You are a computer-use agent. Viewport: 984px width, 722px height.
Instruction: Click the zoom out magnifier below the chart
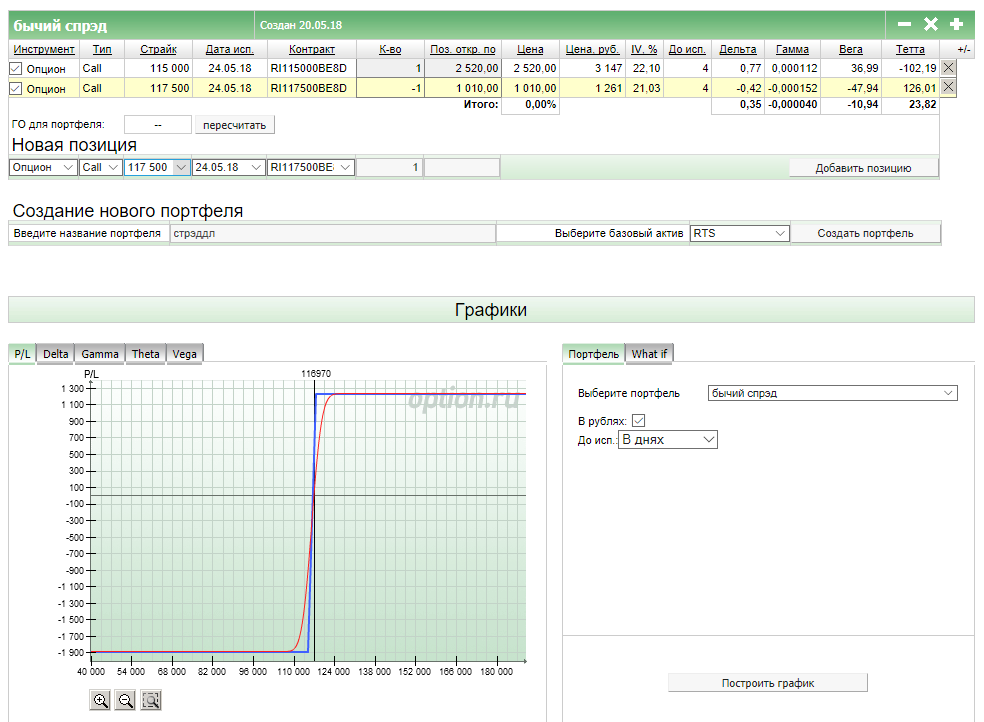pos(126,701)
